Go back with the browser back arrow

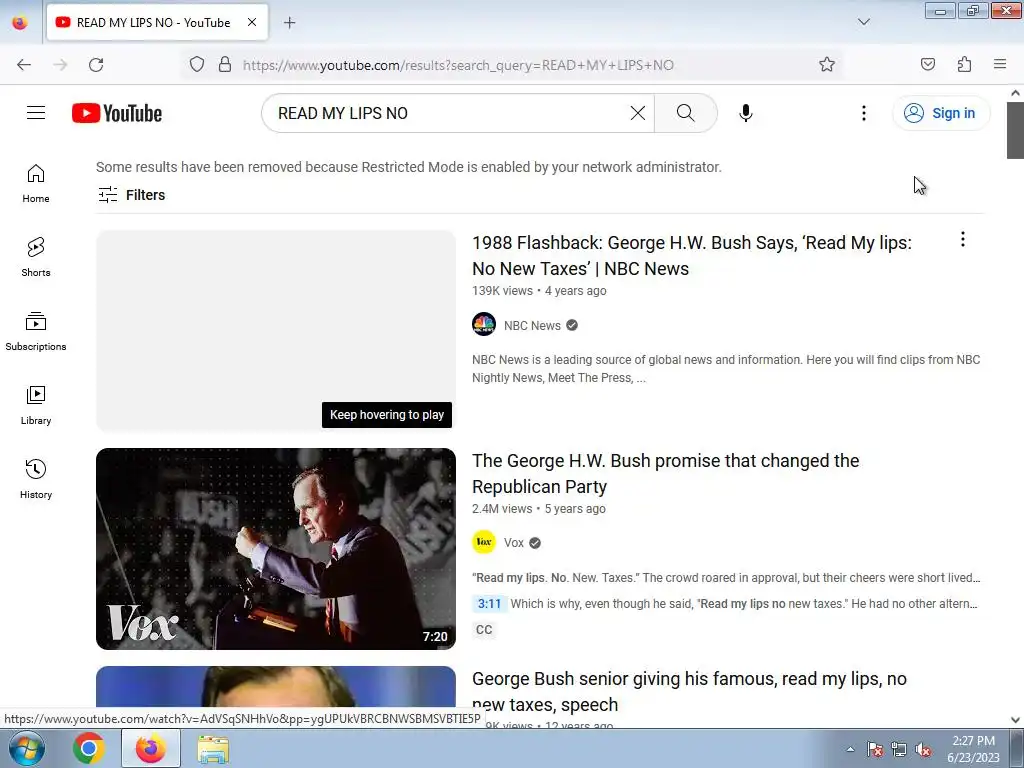24,65
